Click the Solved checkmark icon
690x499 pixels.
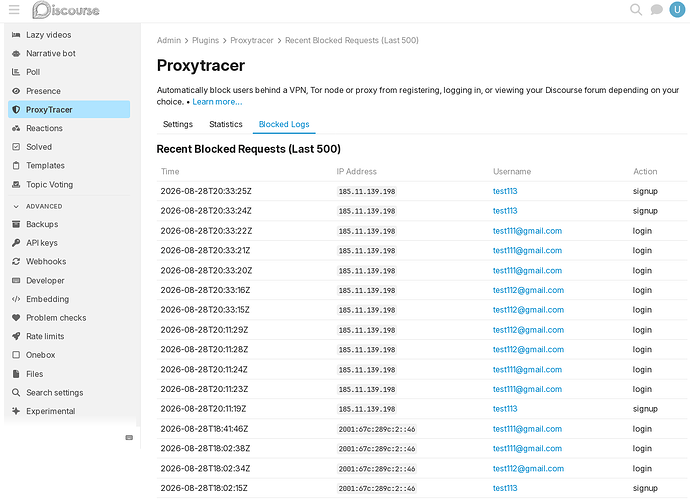click(x=16, y=147)
